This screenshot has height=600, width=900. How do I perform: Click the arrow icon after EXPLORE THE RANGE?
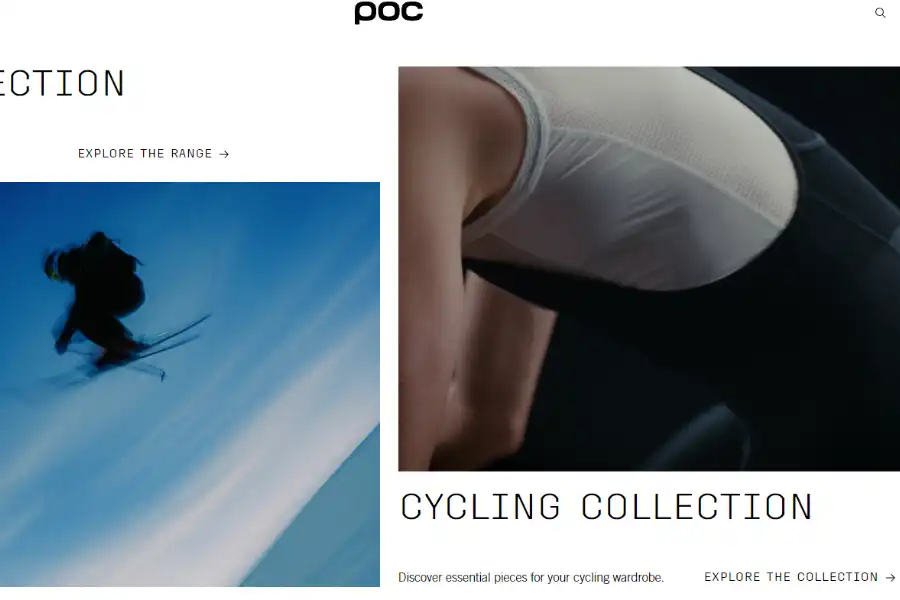(224, 154)
